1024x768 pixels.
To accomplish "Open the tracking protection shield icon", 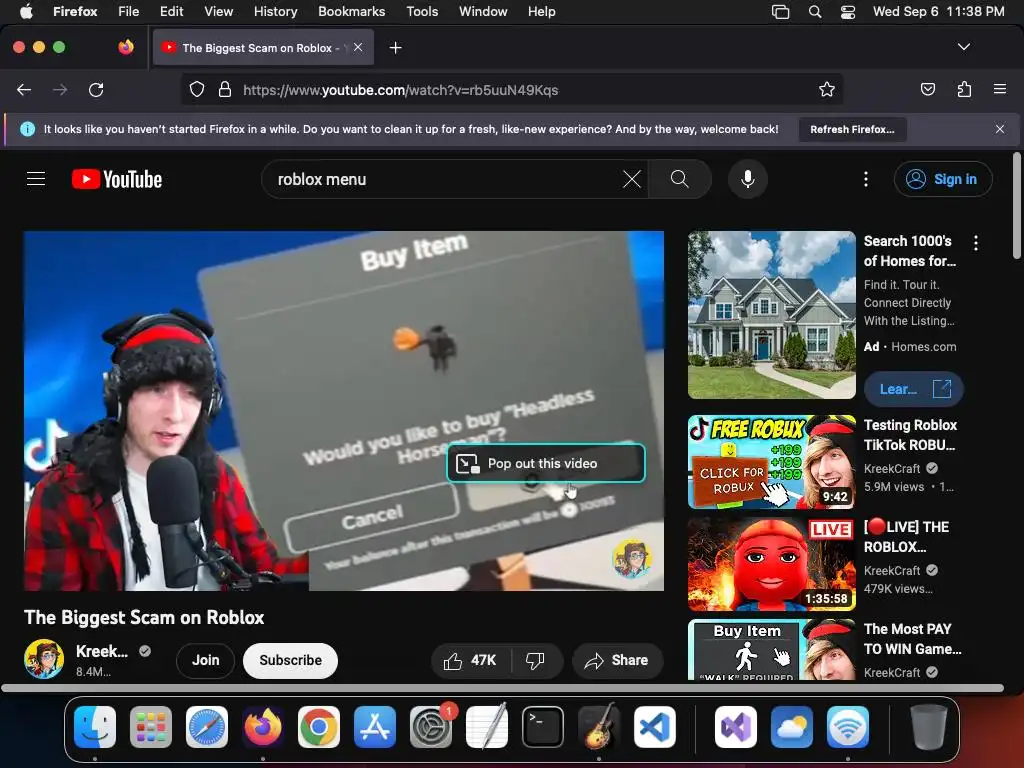I will tap(197, 89).
